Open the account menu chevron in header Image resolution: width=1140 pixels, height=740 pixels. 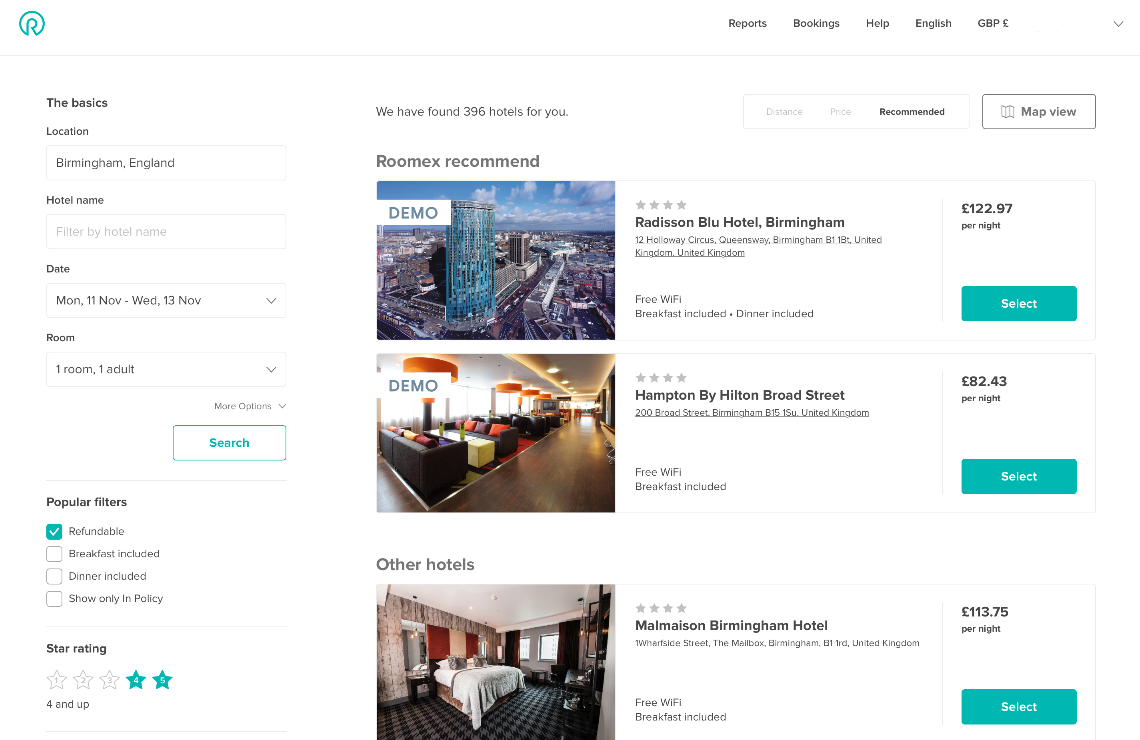coord(1118,24)
